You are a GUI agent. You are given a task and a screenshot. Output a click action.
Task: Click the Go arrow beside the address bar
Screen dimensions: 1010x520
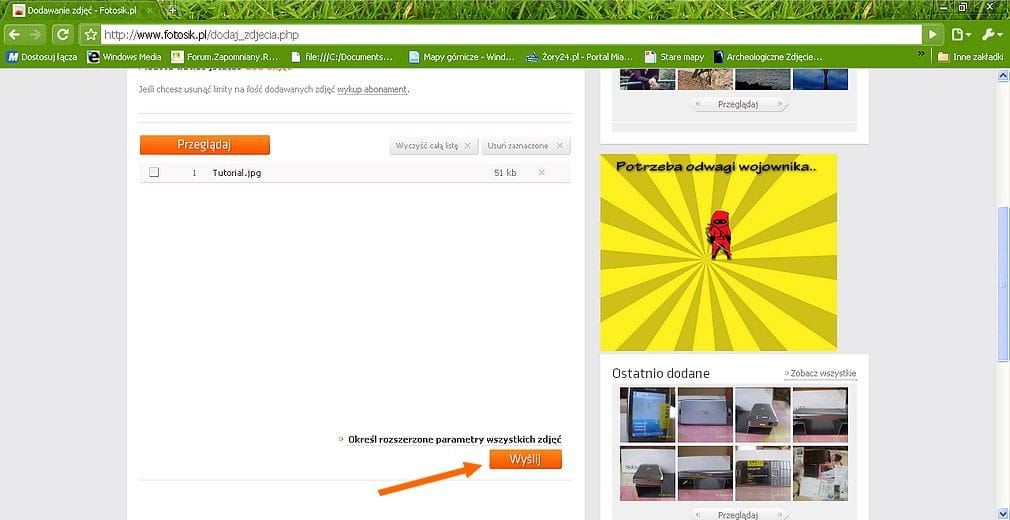[932, 34]
